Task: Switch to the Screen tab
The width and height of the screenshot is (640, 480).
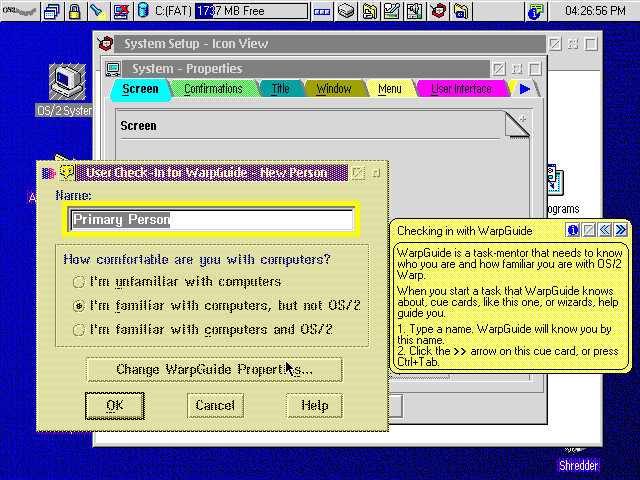Action: 140,89
